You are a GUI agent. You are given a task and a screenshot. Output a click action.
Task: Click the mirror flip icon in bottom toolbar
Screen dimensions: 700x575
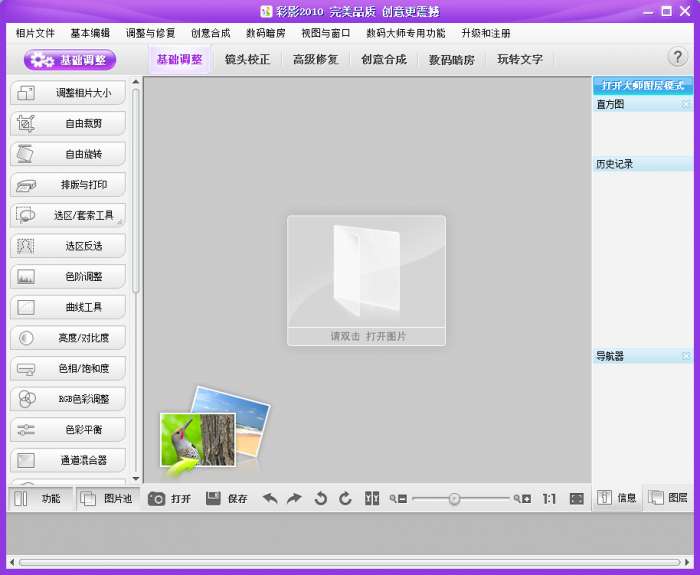pyautogui.click(x=372, y=498)
